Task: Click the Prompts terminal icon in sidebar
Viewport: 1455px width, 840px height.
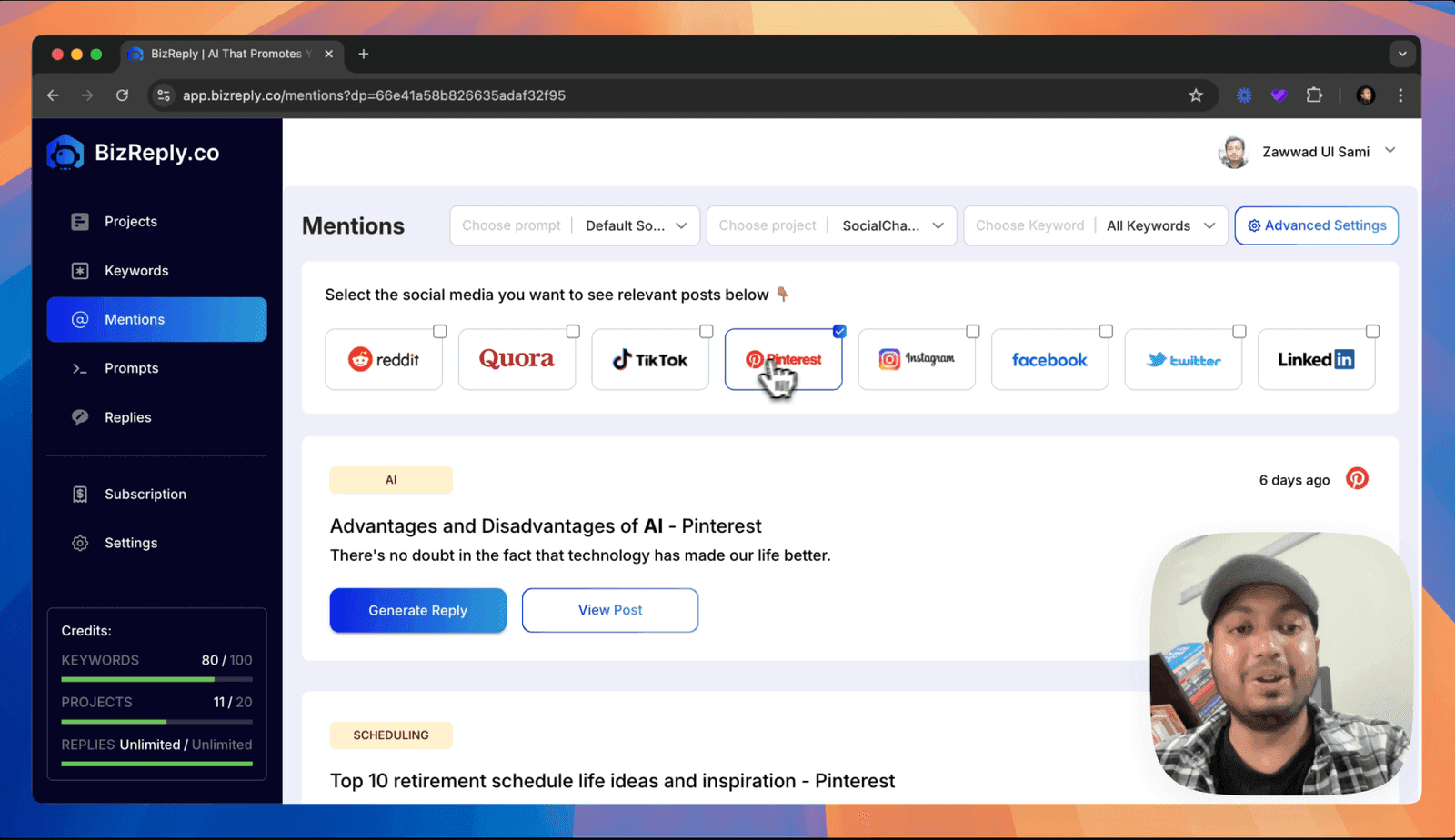Action: 80,368
